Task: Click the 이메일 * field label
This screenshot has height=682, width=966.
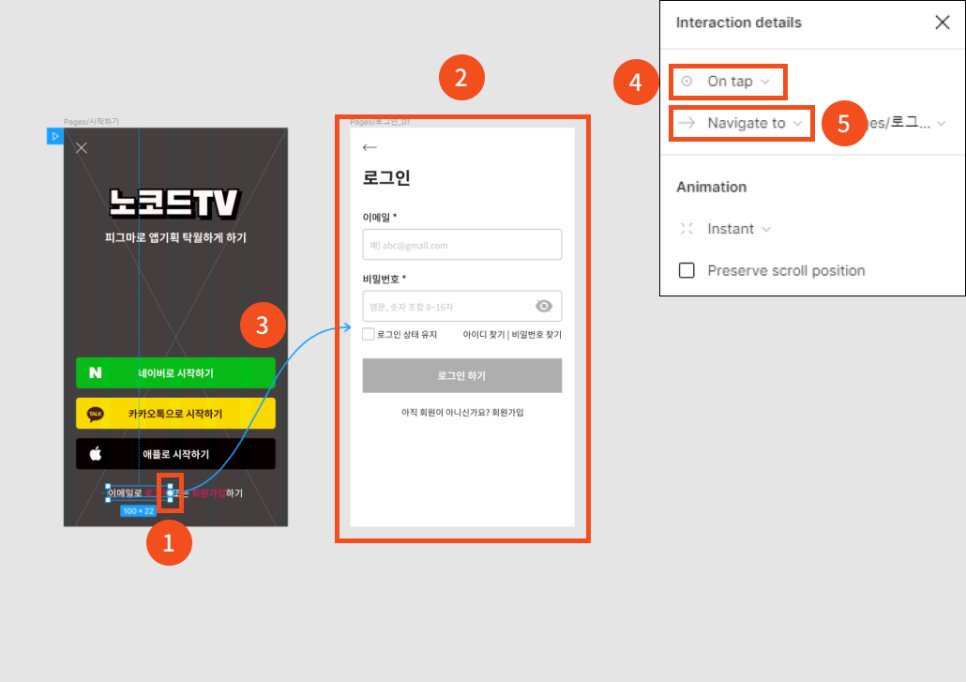Action: (x=380, y=217)
